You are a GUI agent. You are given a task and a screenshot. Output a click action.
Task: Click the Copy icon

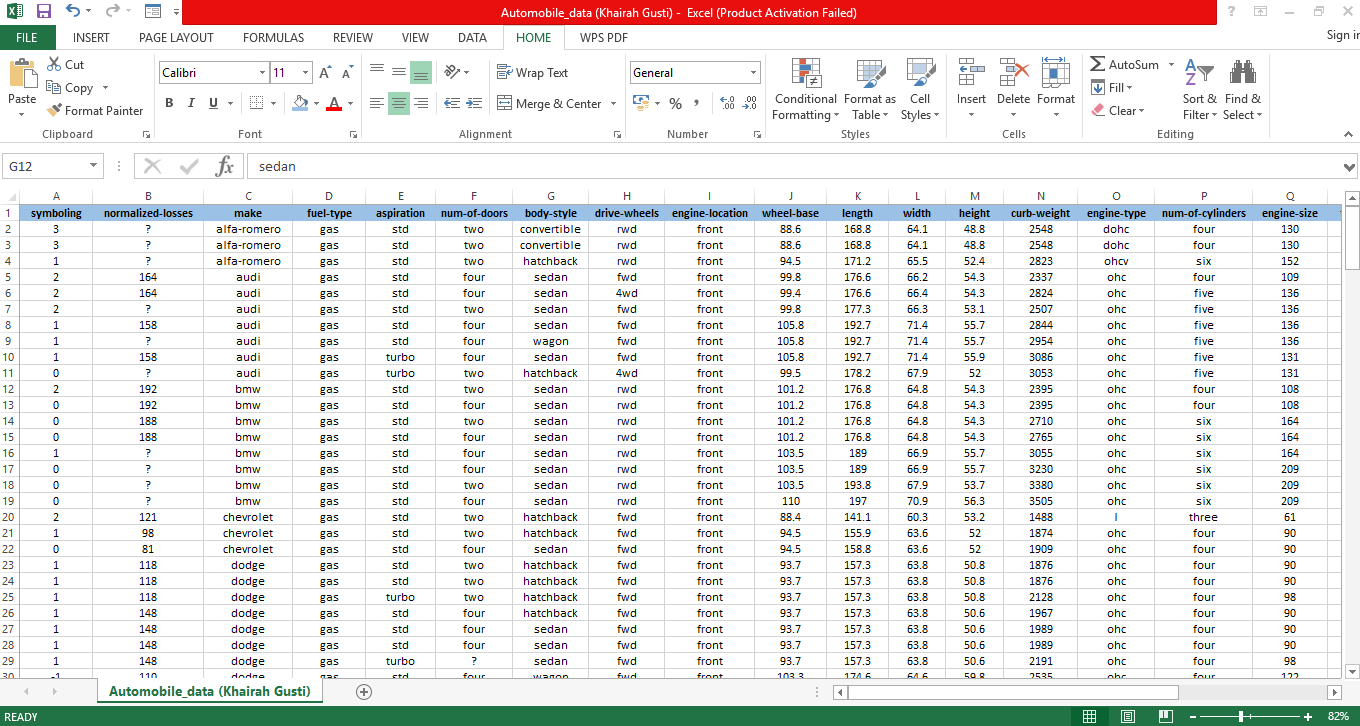(x=54, y=88)
